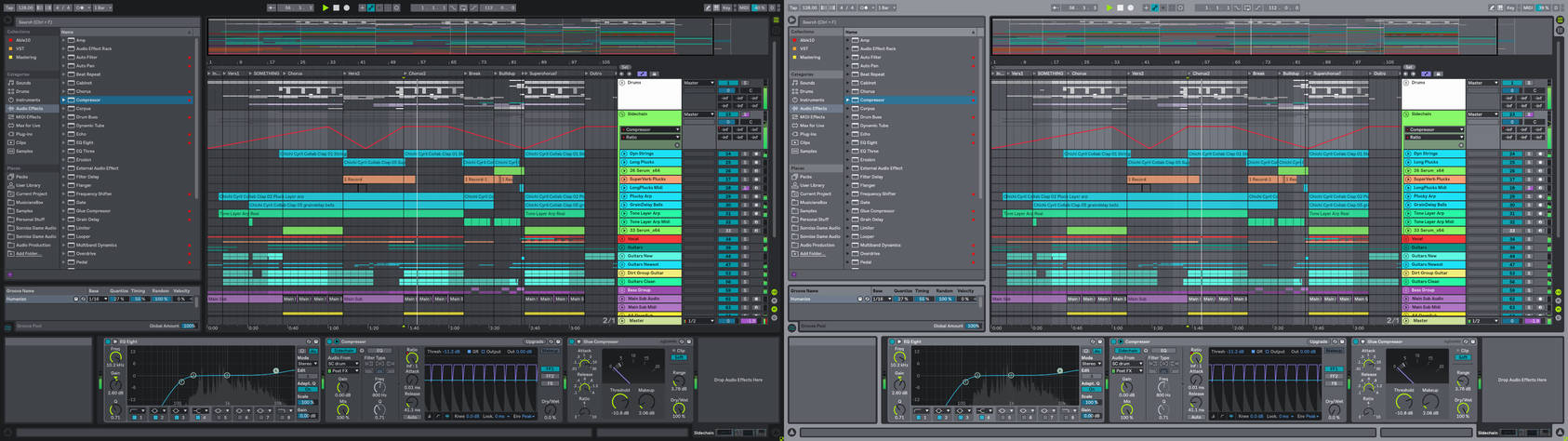Click Add Folder link in left browser
The width and height of the screenshot is (1568, 441).
point(27,253)
